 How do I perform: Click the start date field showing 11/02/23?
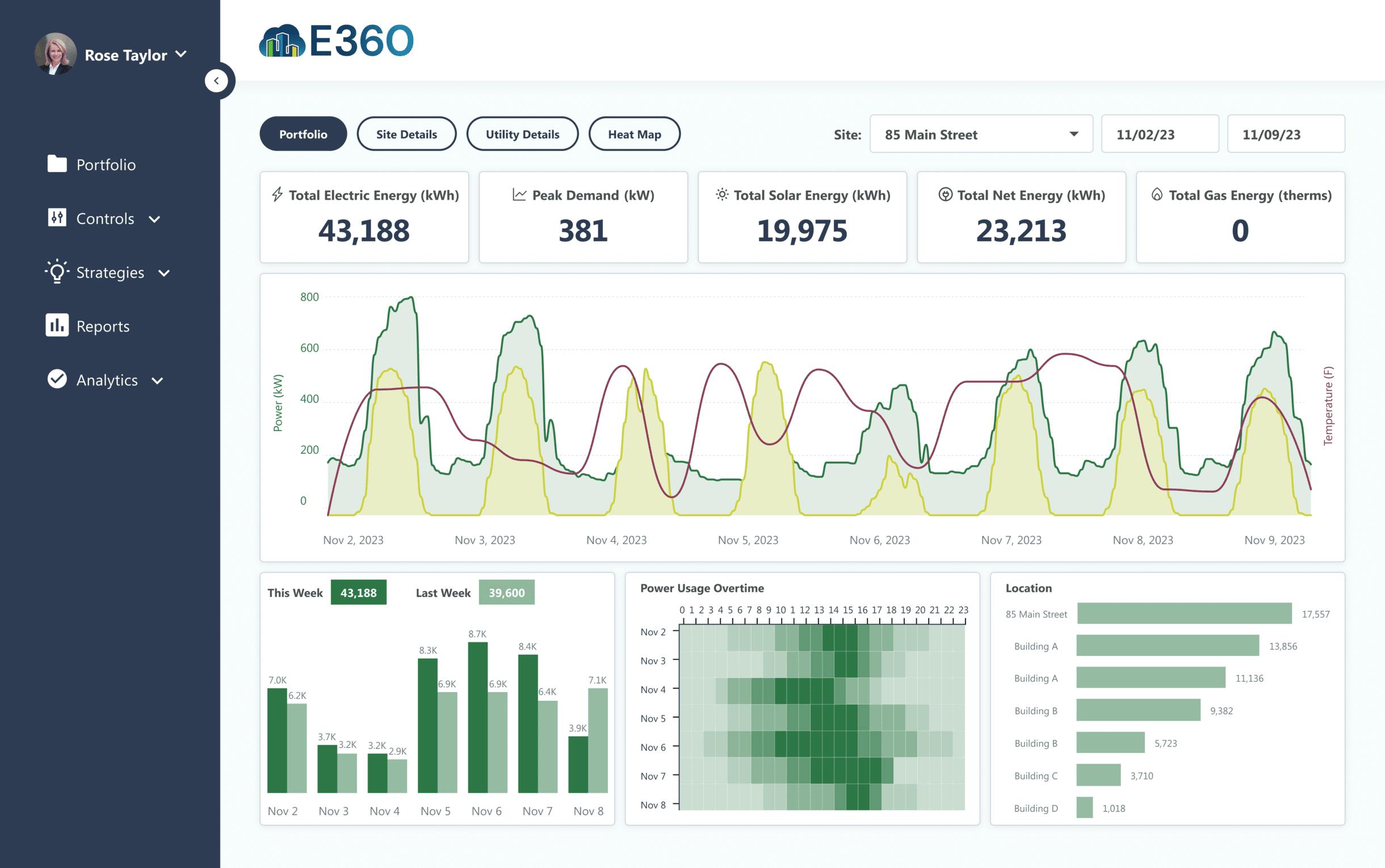pyautogui.click(x=1160, y=134)
